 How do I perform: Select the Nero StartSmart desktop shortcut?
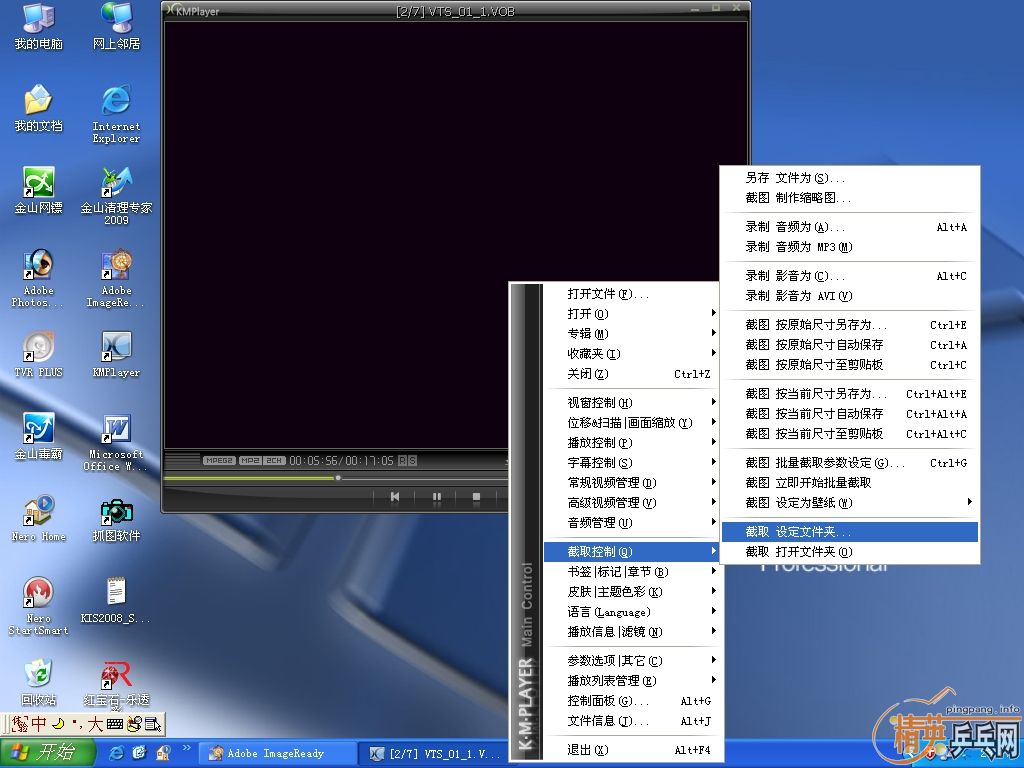tap(39, 607)
